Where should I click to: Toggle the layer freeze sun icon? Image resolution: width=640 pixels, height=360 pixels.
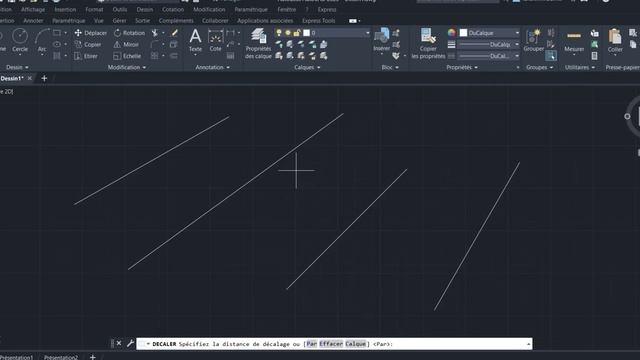(288, 33)
